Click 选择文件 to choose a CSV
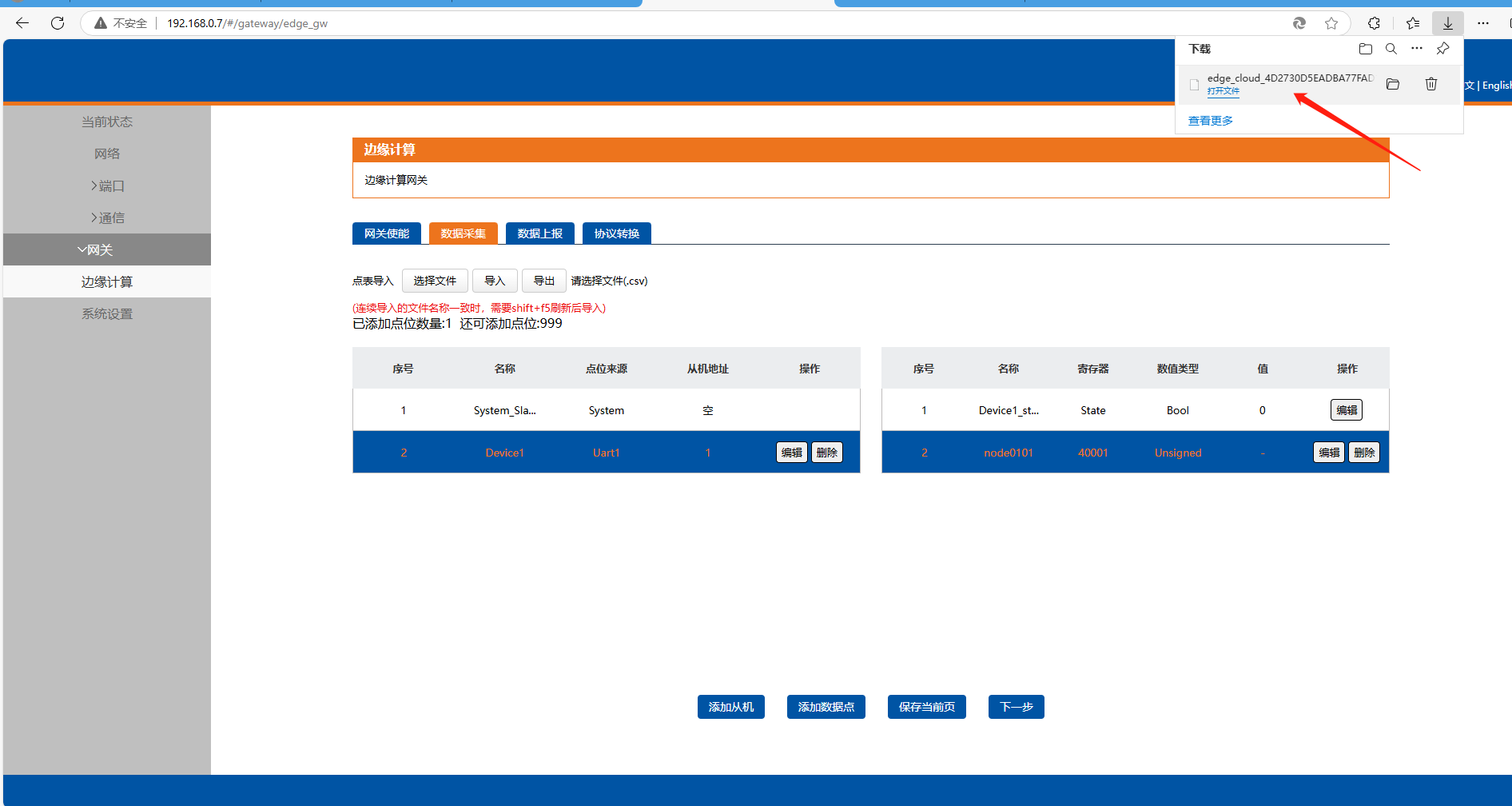 click(x=435, y=281)
